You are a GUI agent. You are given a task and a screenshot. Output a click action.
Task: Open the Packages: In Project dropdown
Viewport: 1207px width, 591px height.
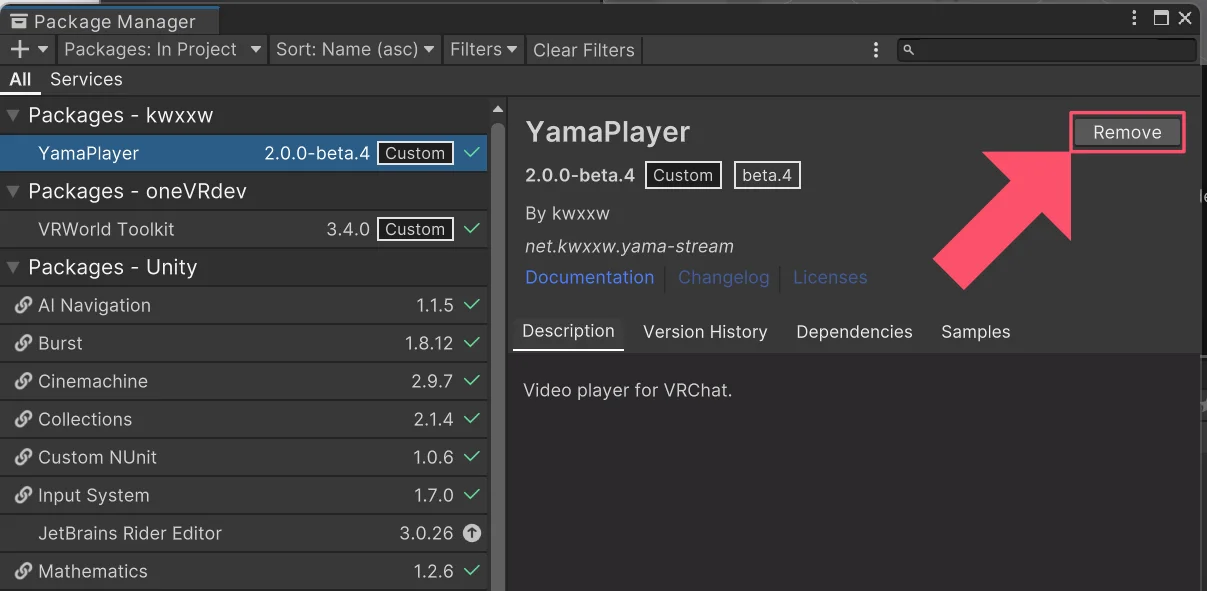(x=163, y=49)
